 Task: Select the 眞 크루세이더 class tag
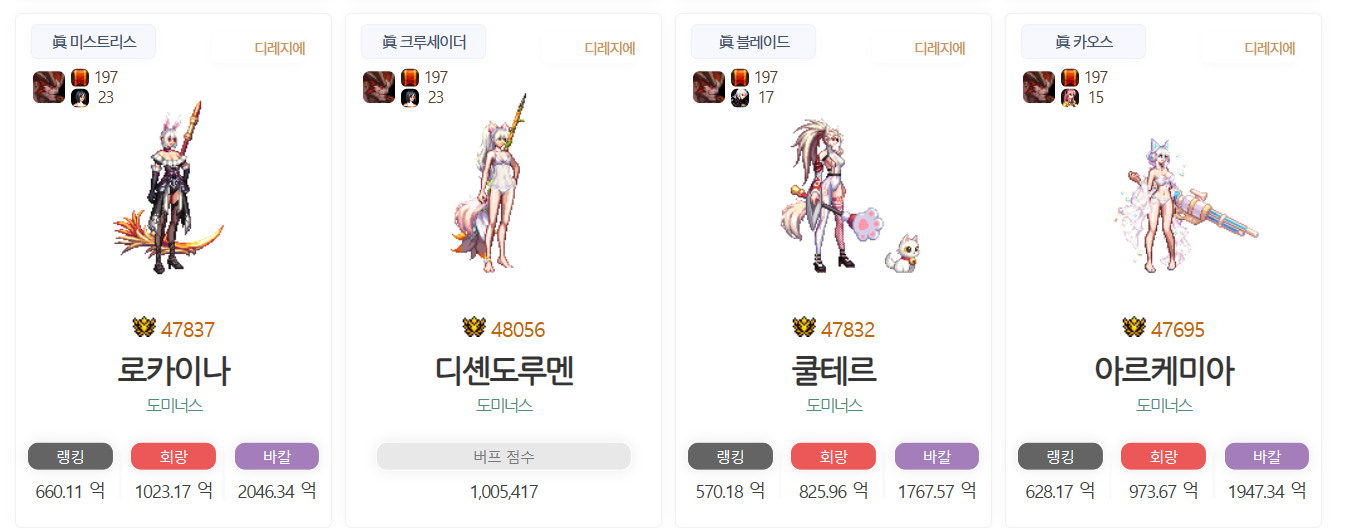click(x=423, y=42)
